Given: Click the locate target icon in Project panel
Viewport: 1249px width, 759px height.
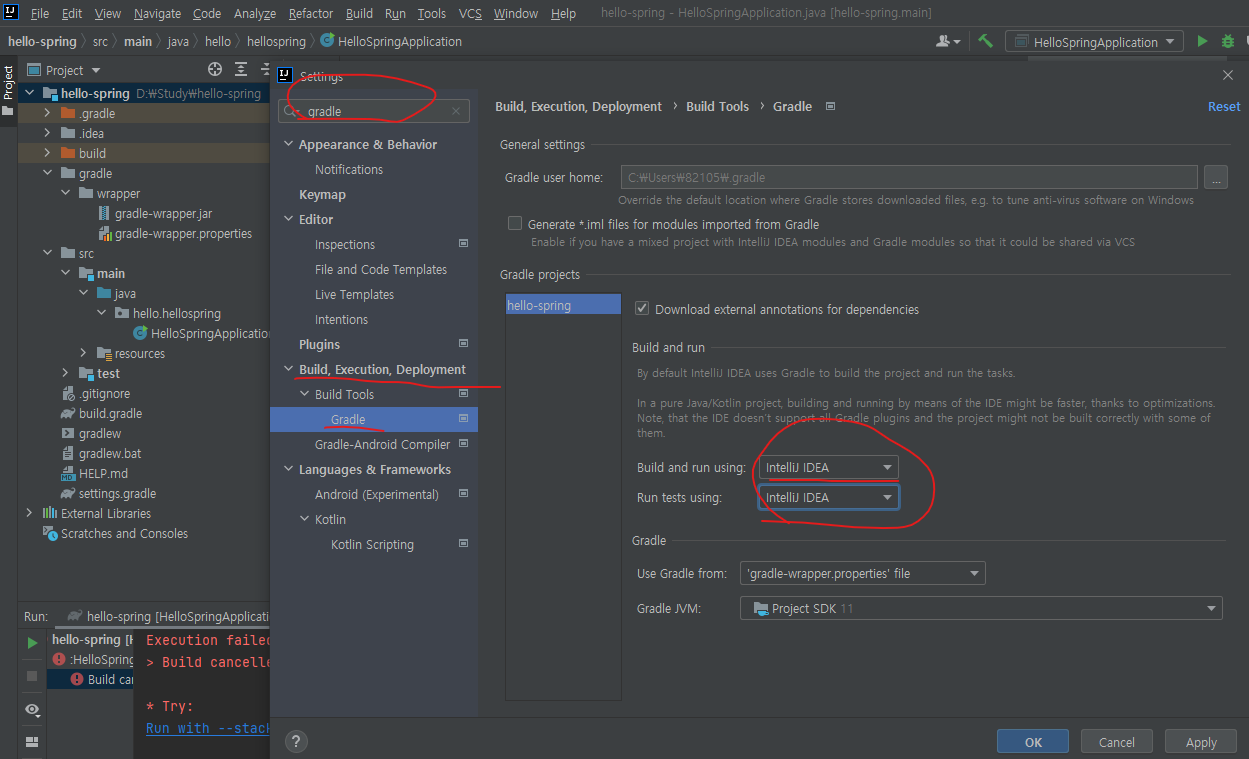Looking at the screenshot, I should coord(214,69).
